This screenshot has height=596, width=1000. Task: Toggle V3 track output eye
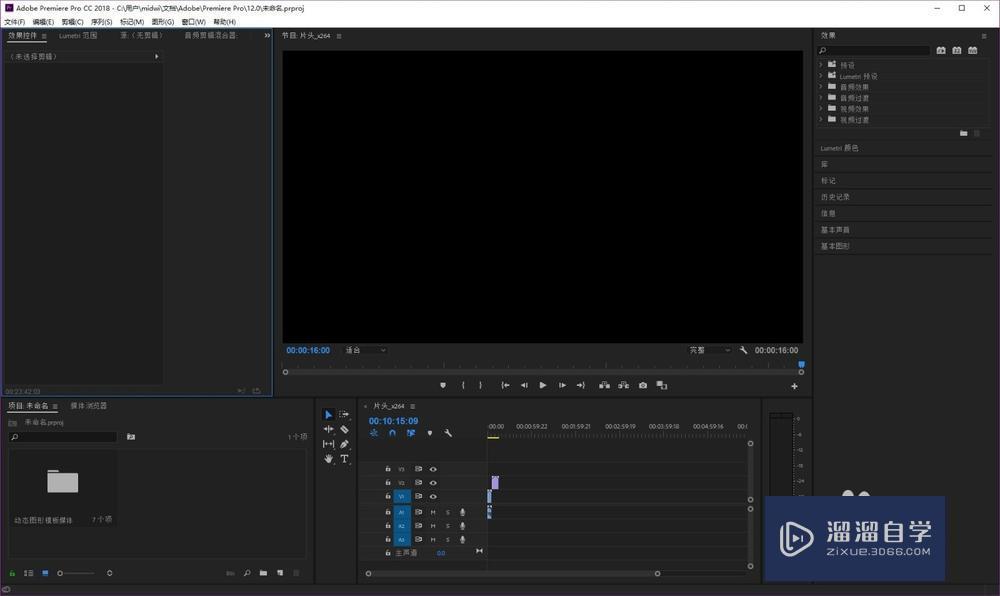click(x=433, y=469)
